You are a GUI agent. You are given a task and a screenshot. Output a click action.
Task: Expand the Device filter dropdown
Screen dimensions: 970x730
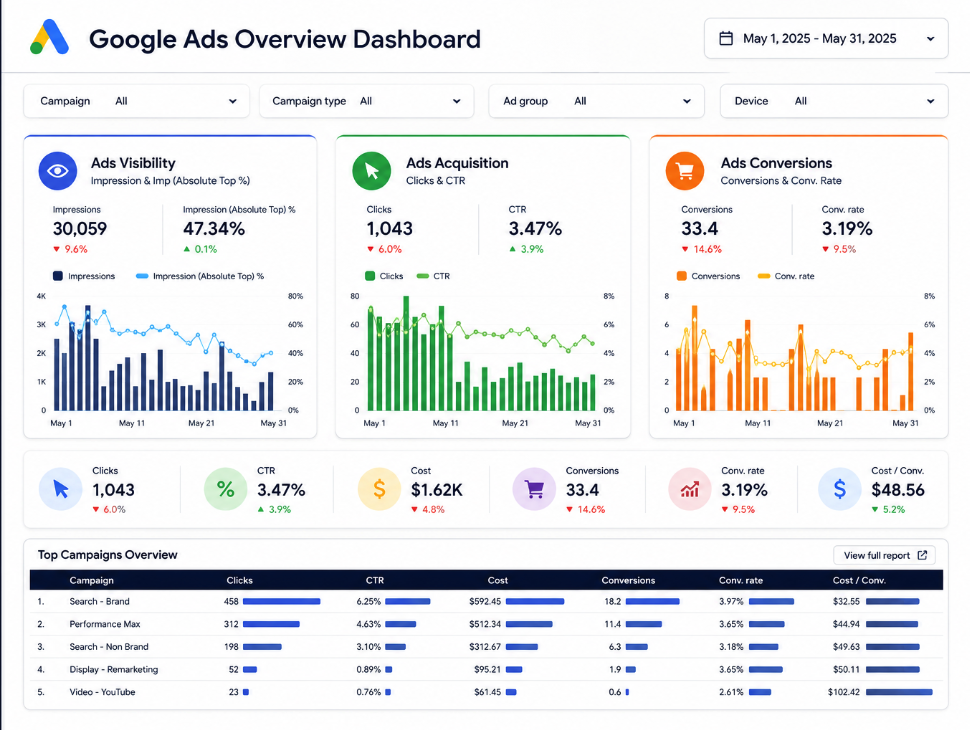834,101
